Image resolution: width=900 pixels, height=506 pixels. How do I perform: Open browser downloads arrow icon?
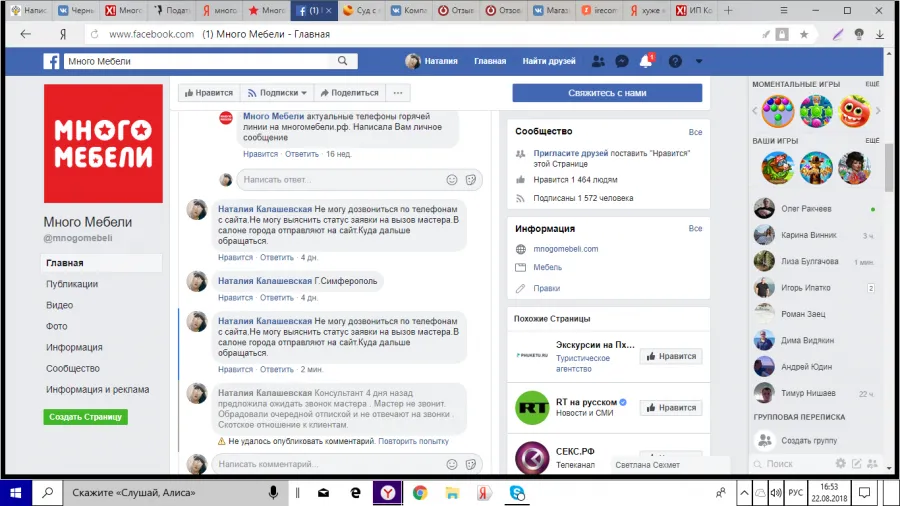tap(879, 34)
